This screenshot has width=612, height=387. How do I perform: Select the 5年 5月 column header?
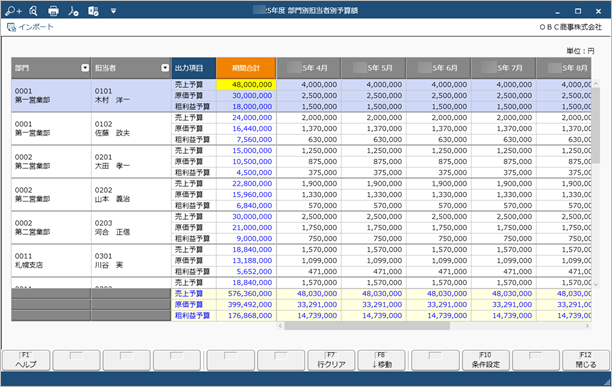pyautogui.click(x=374, y=68)
